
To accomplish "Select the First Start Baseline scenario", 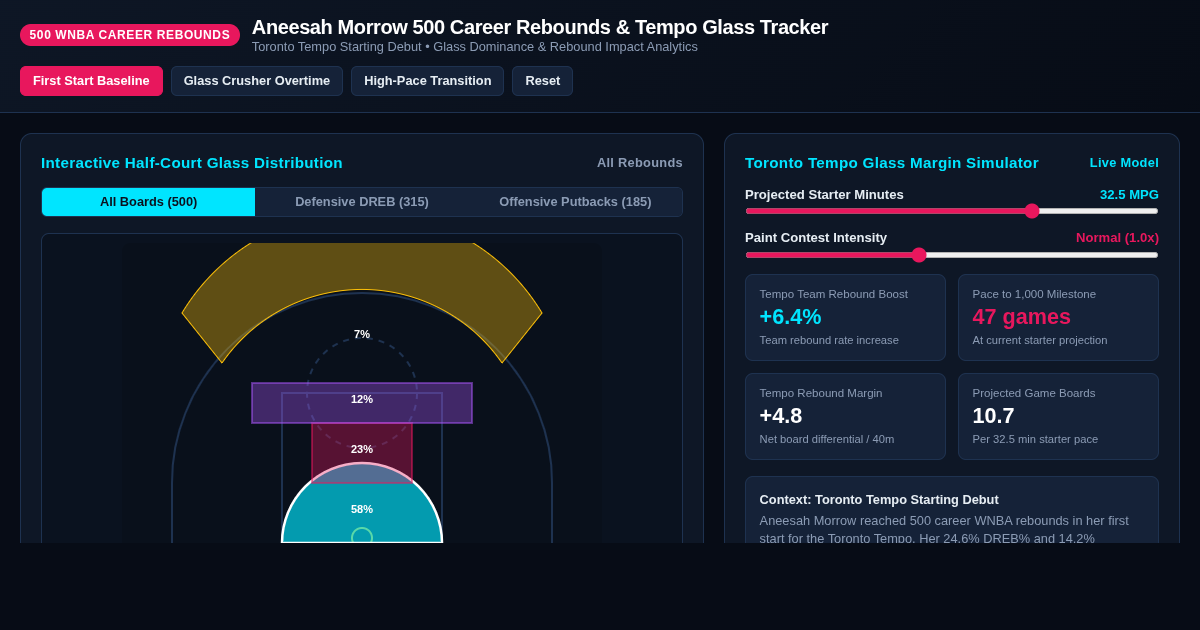I will click(x=91, y=81).
